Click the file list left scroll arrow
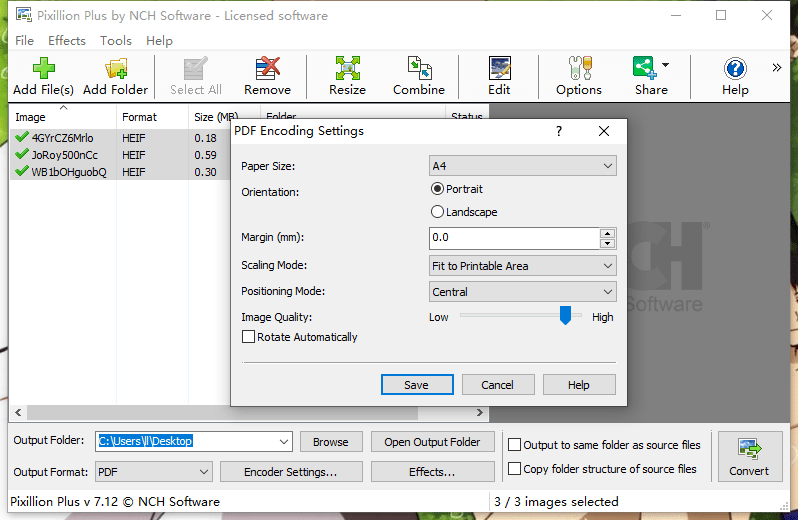This screenshot has height=520, width=798. click(x=18, y=412)
